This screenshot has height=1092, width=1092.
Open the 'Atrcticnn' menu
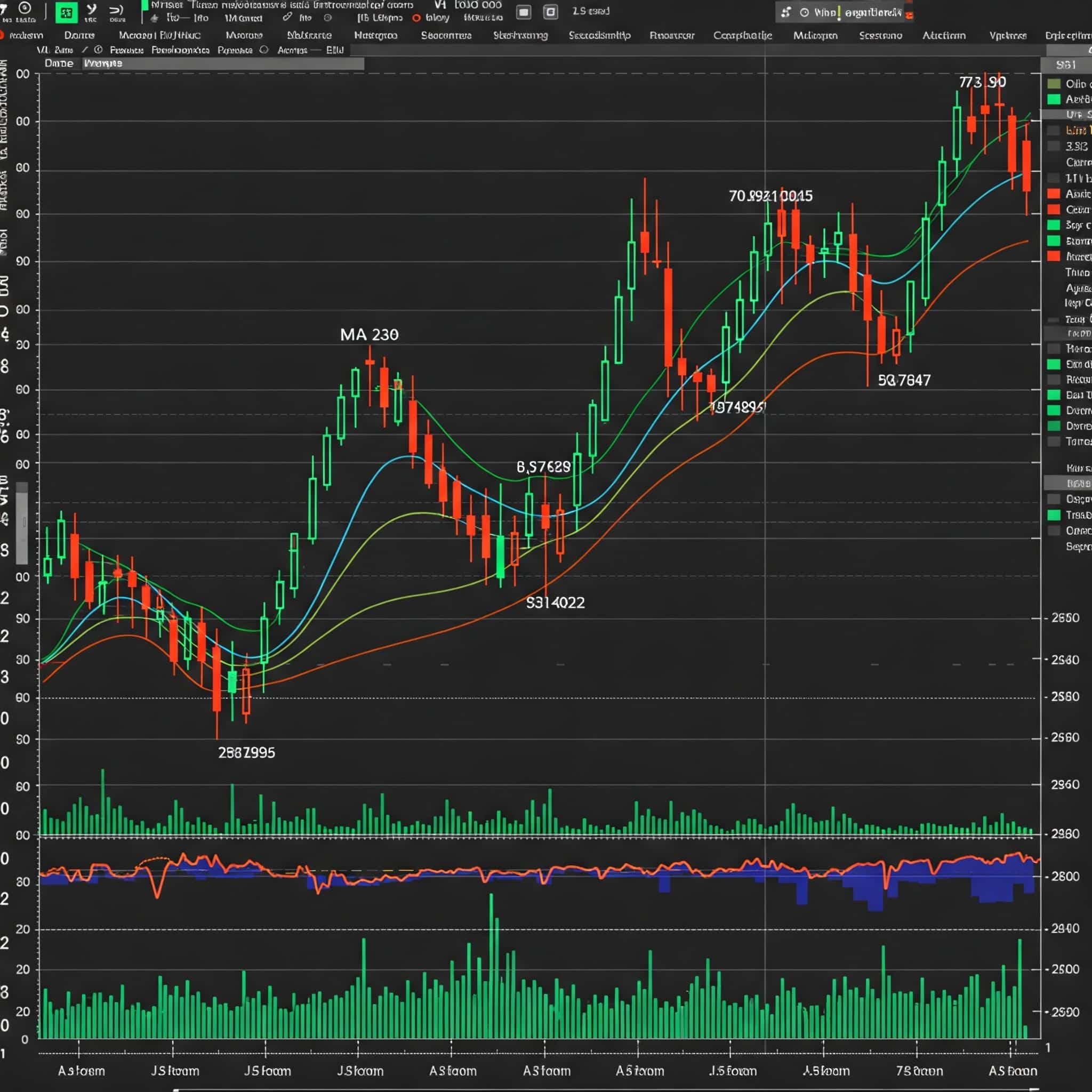click(944, 35)
